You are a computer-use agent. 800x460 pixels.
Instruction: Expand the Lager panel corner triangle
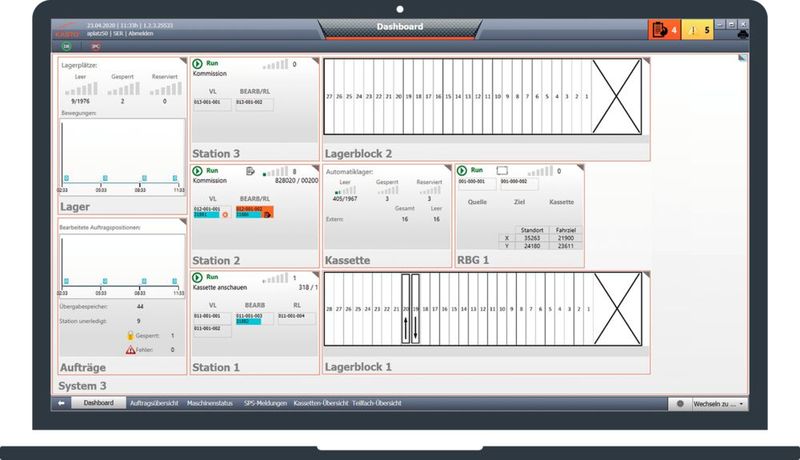click(x=183, y=61)
